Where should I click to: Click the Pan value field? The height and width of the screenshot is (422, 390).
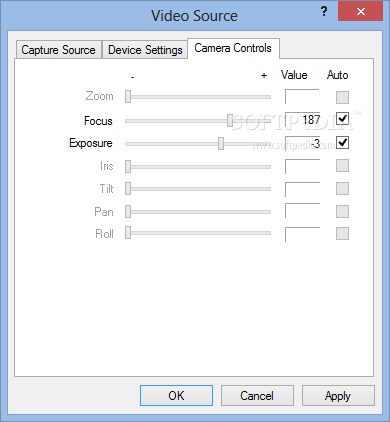click(303, 211)
